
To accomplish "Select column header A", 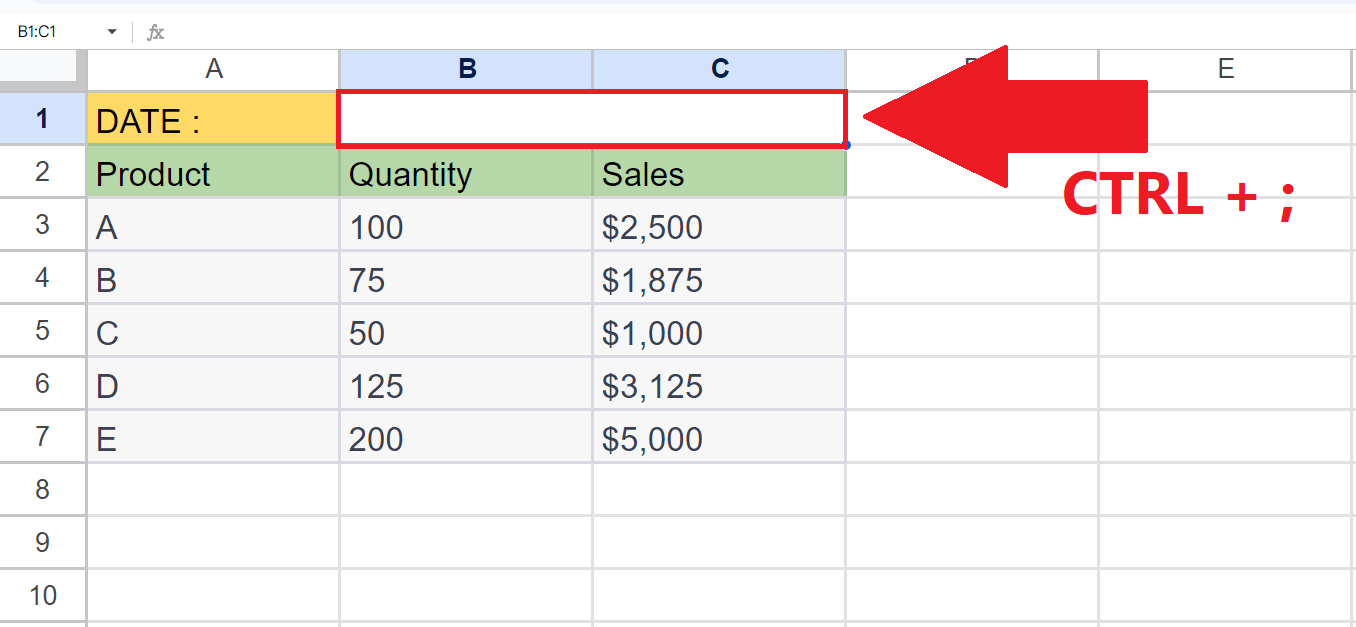I will point(213,69).
